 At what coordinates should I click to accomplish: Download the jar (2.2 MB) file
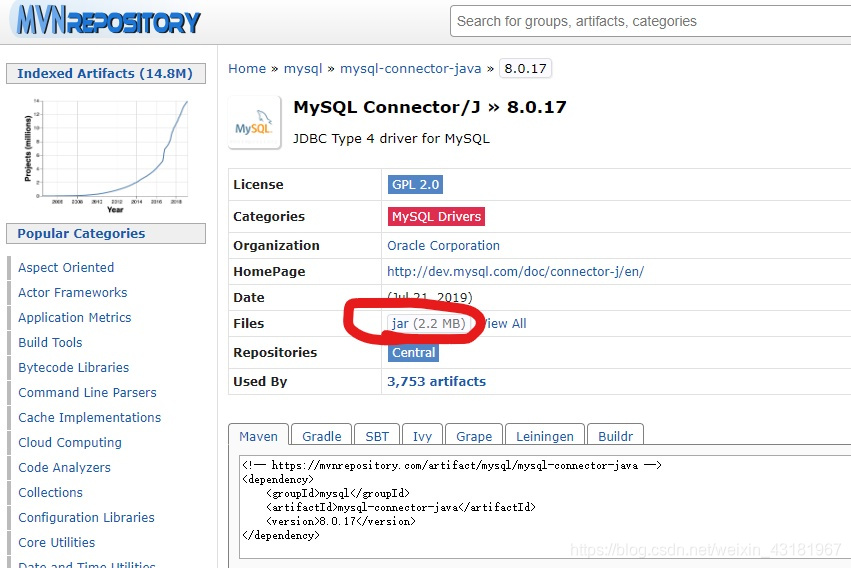point(428,323)
